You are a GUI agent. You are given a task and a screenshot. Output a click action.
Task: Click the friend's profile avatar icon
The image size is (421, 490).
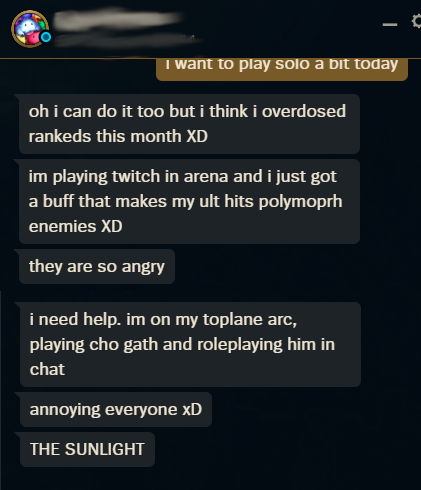point(30,29)
